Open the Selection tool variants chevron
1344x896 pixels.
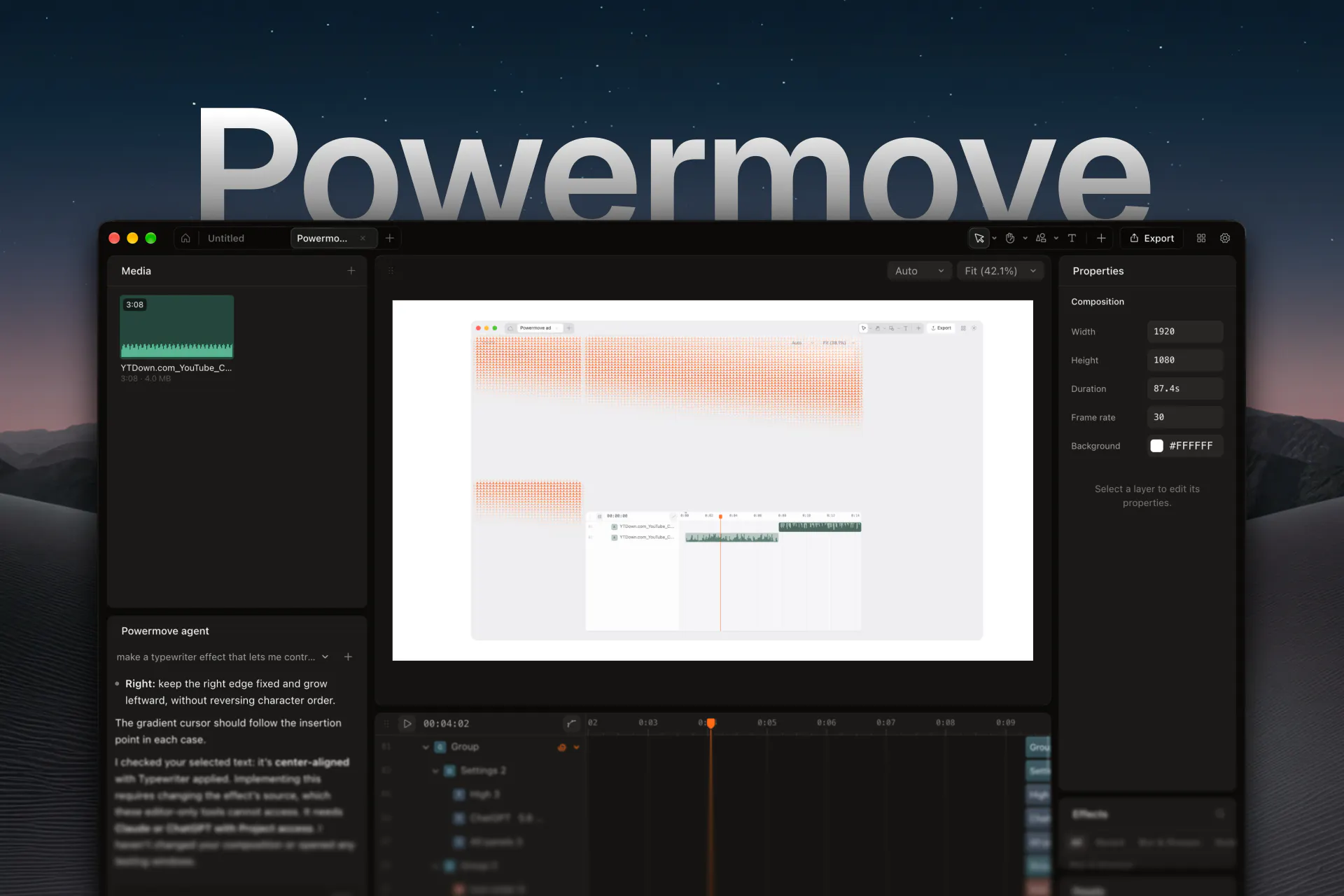[x=994, y=238]
